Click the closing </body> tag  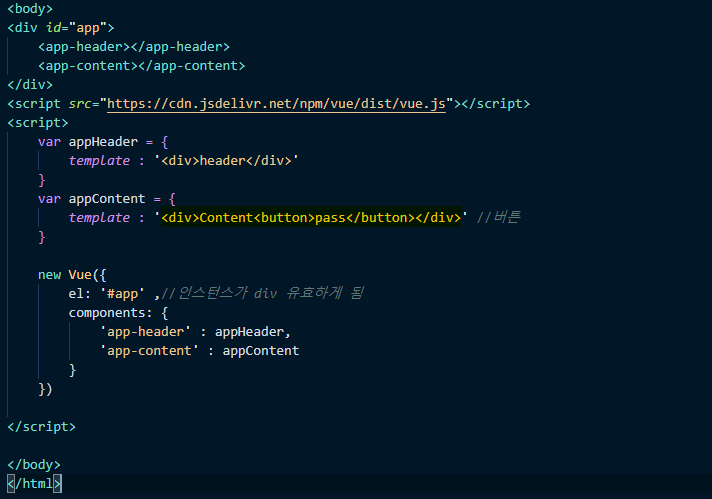coord(34,465)
